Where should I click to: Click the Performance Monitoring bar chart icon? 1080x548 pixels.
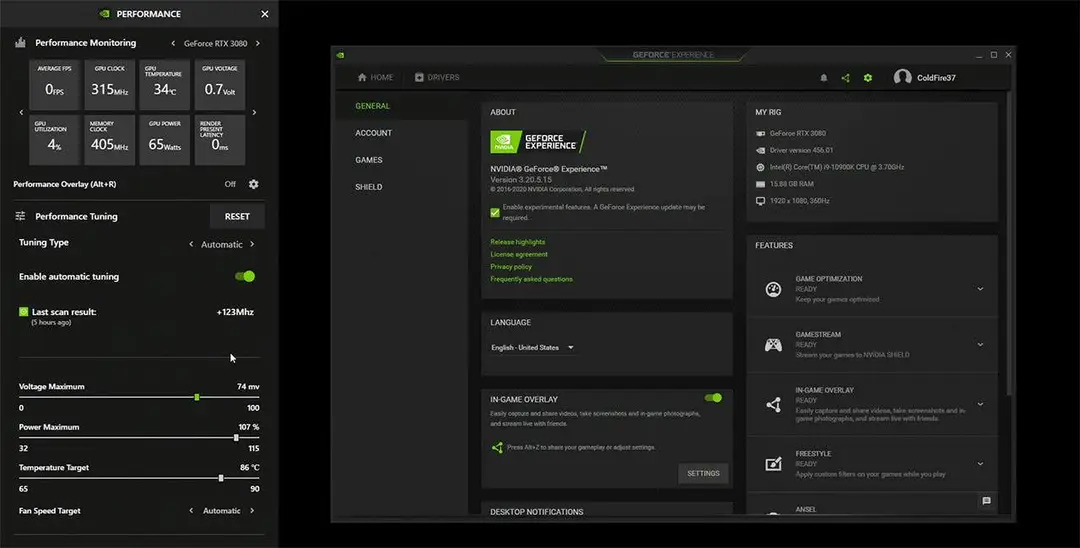tap(20, 43)
